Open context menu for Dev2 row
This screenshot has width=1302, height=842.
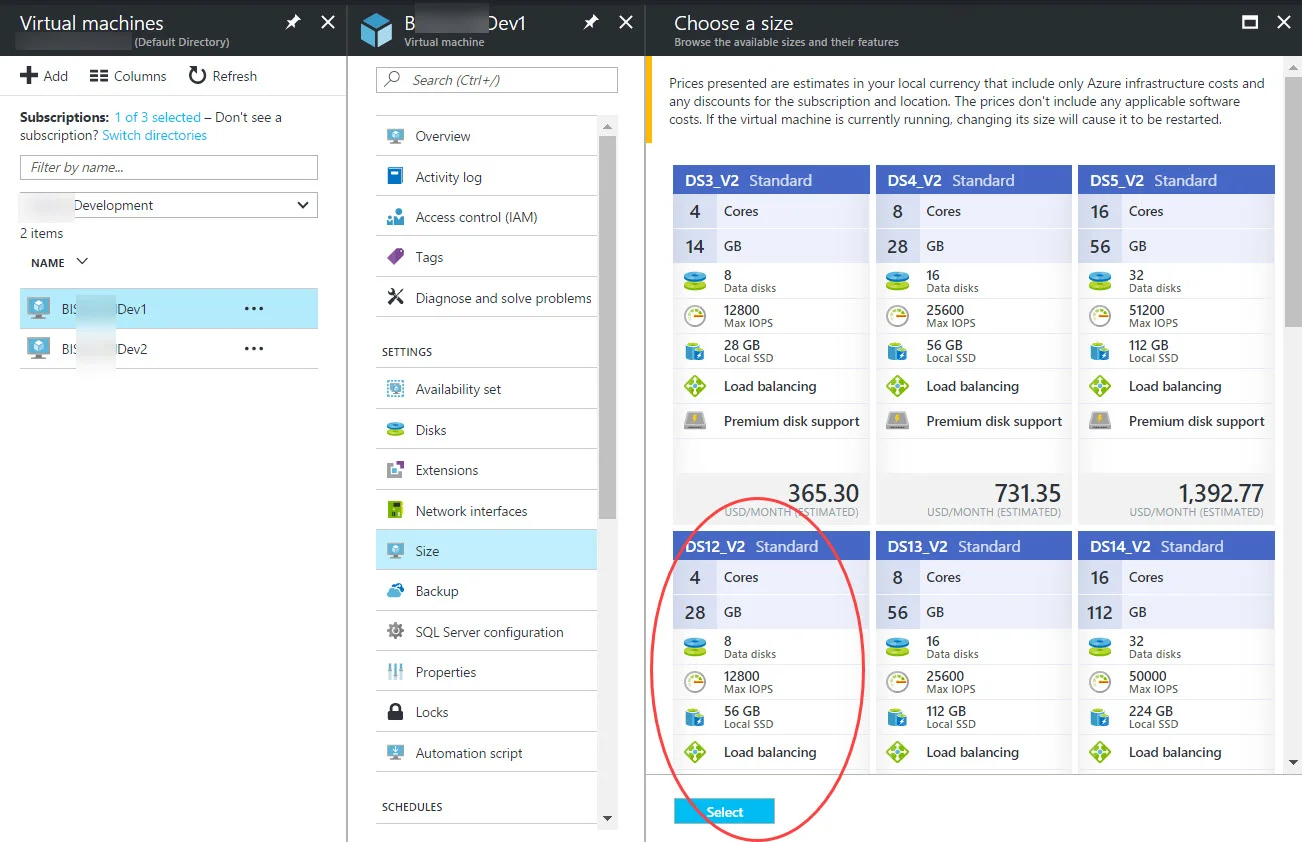pos(254,349)
